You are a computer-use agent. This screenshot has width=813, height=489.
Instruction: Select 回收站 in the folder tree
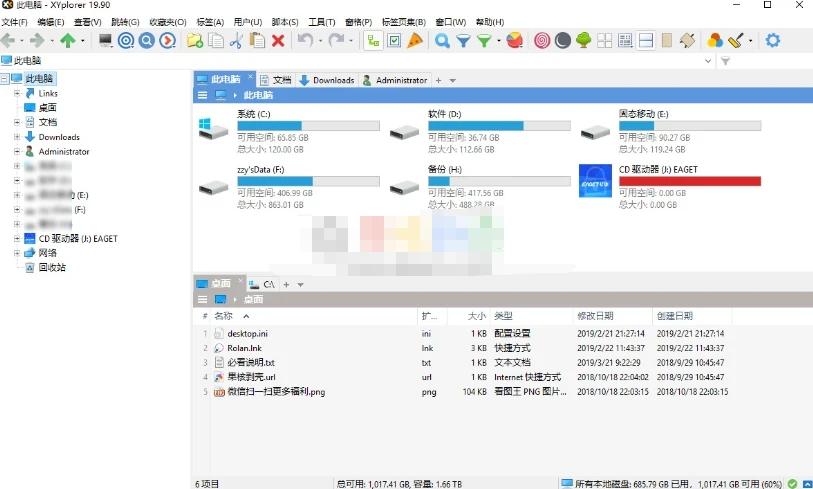(52, 268)
